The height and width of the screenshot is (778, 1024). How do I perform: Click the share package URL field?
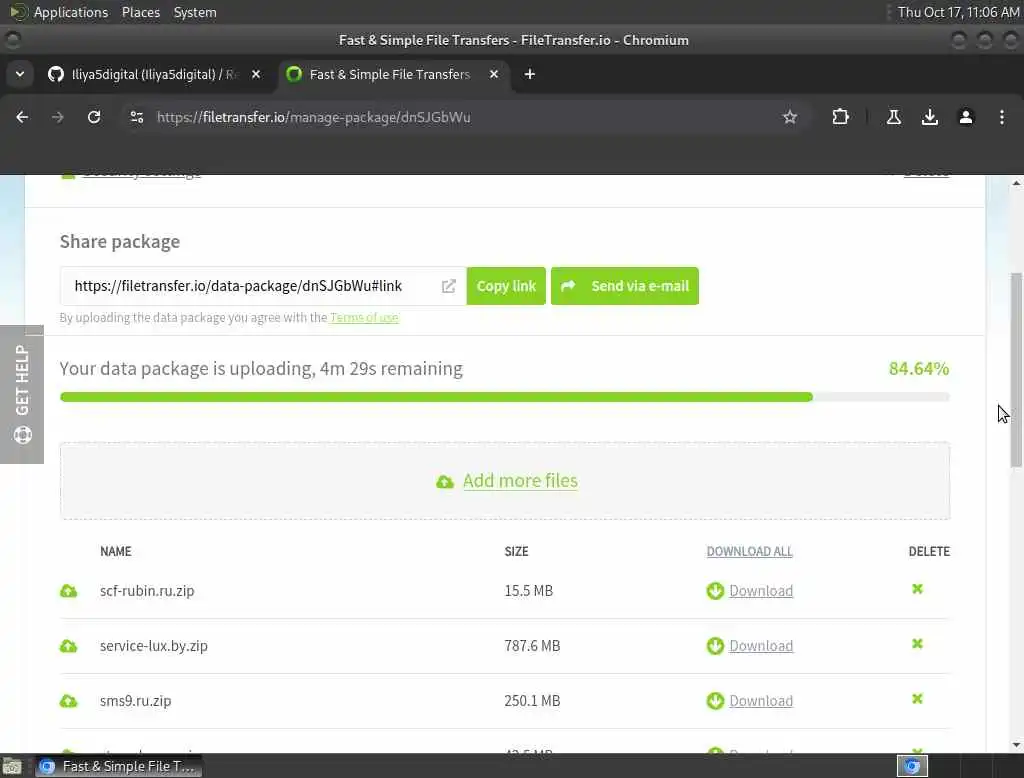[250, 286]
